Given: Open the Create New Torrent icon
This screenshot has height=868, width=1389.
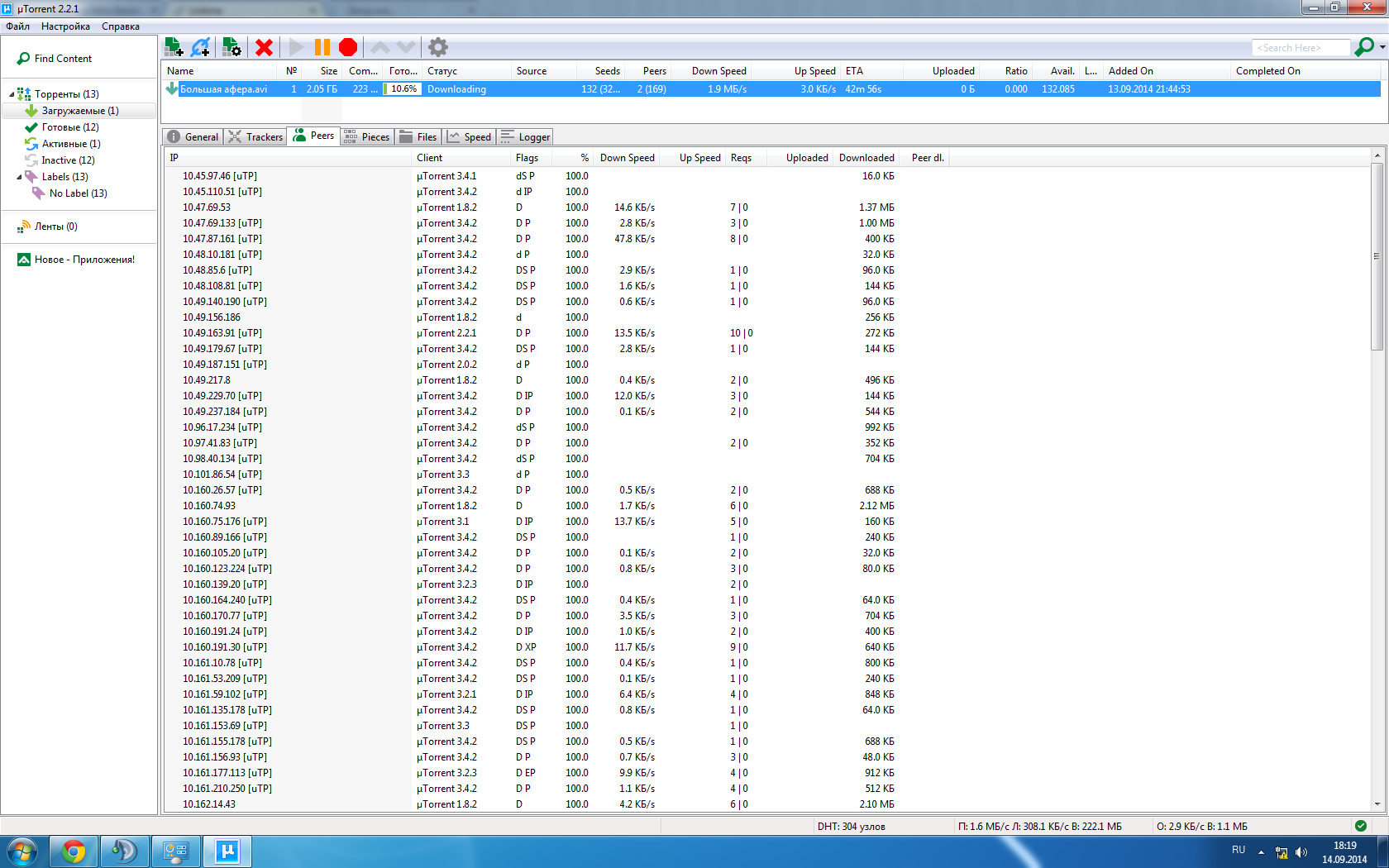Looking at the screenshot, I should click(231, 47).
